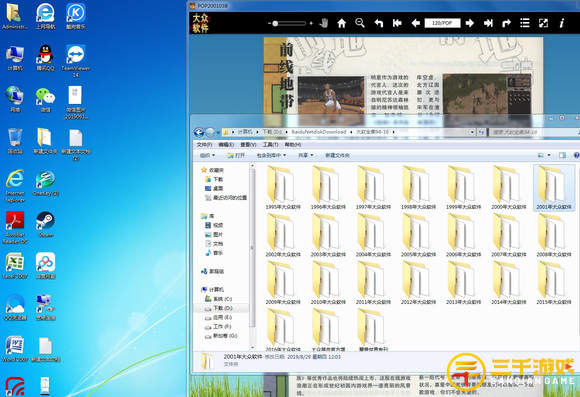The width and height of the screenshot is (580, 397).
Task: Open the change view options dropdown arrow
Action: tap(549, 155)
